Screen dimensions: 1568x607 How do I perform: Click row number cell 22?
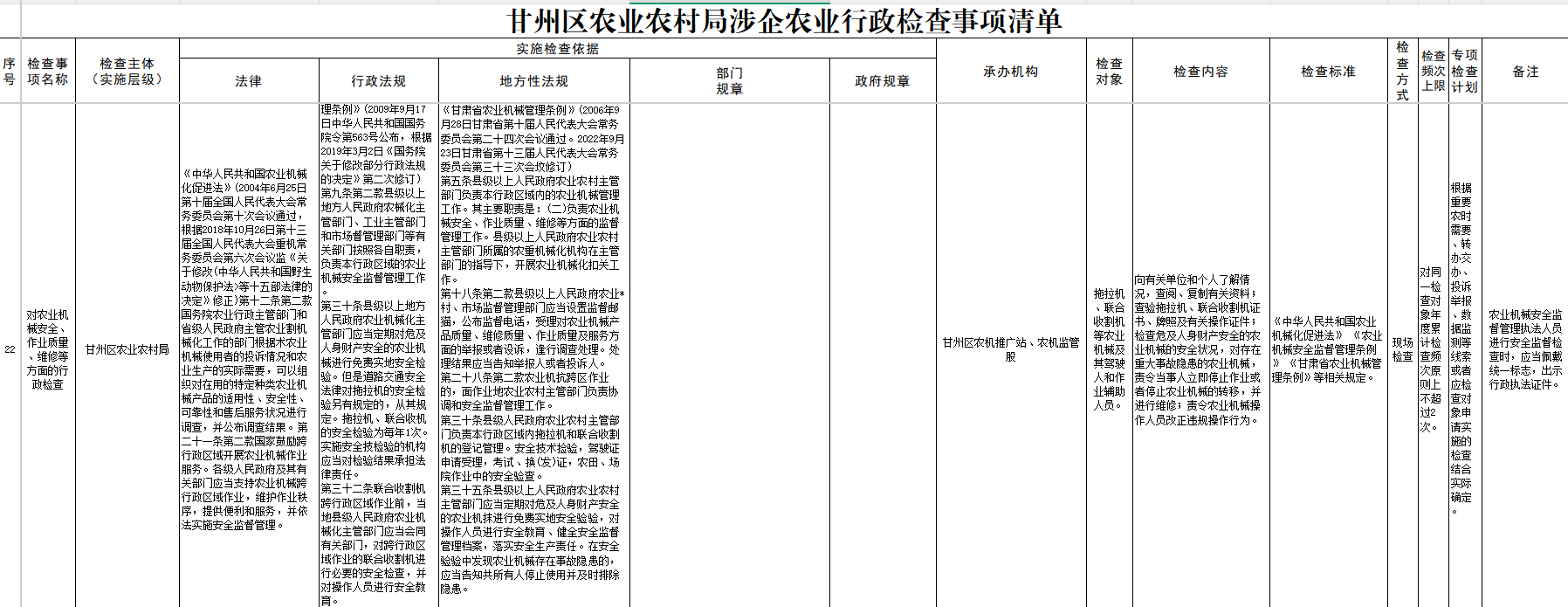point(10,349)
